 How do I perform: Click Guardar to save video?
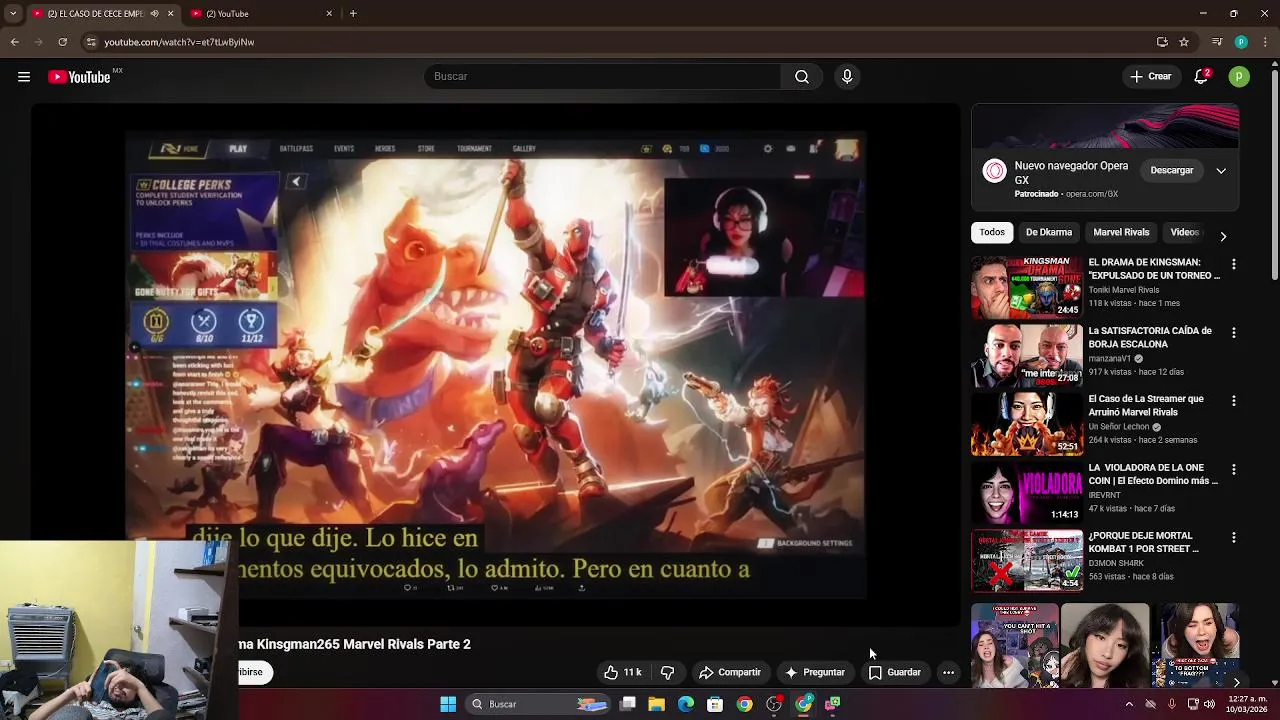pyautogui.click(x=895, y=672)
